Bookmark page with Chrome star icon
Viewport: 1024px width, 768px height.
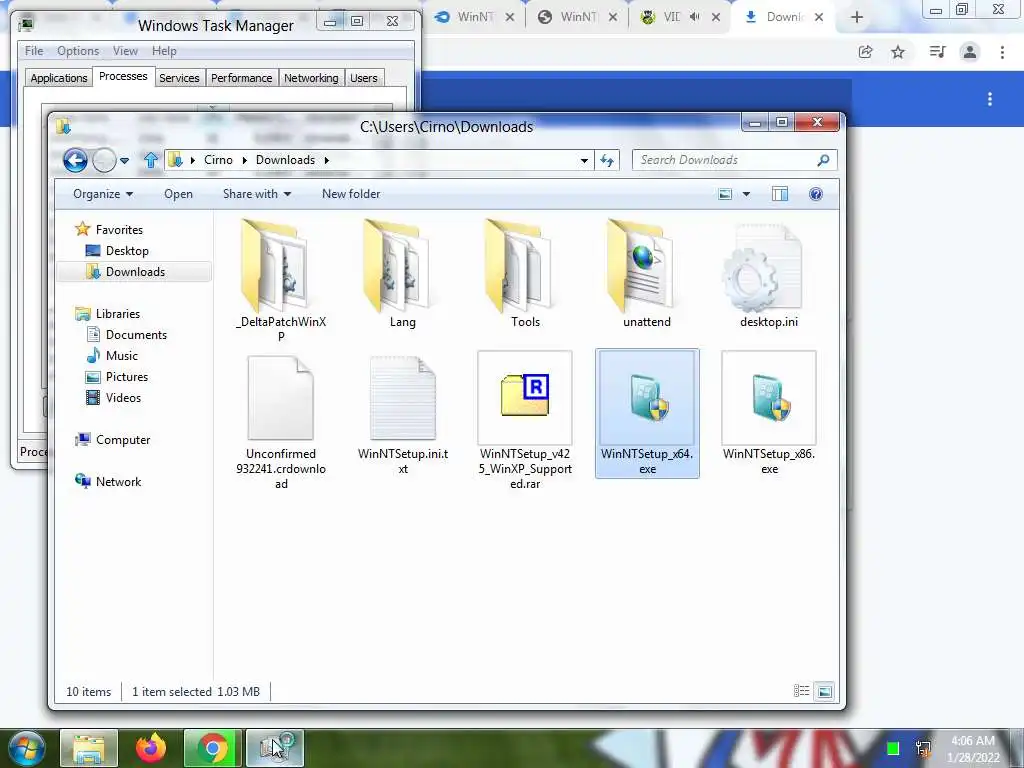[898, 52]
